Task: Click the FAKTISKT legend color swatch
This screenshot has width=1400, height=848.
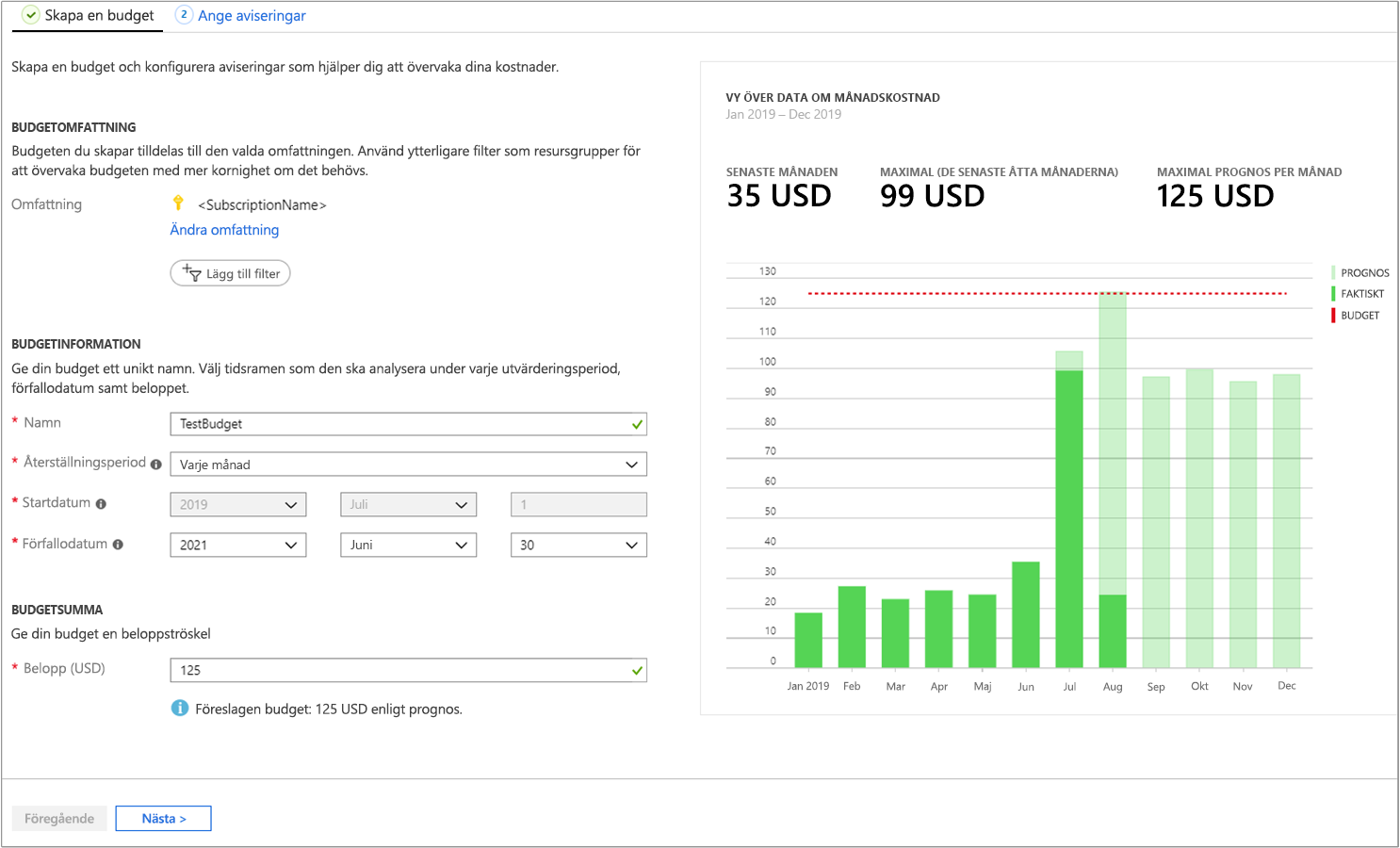Action: [x=1333, y=294]
